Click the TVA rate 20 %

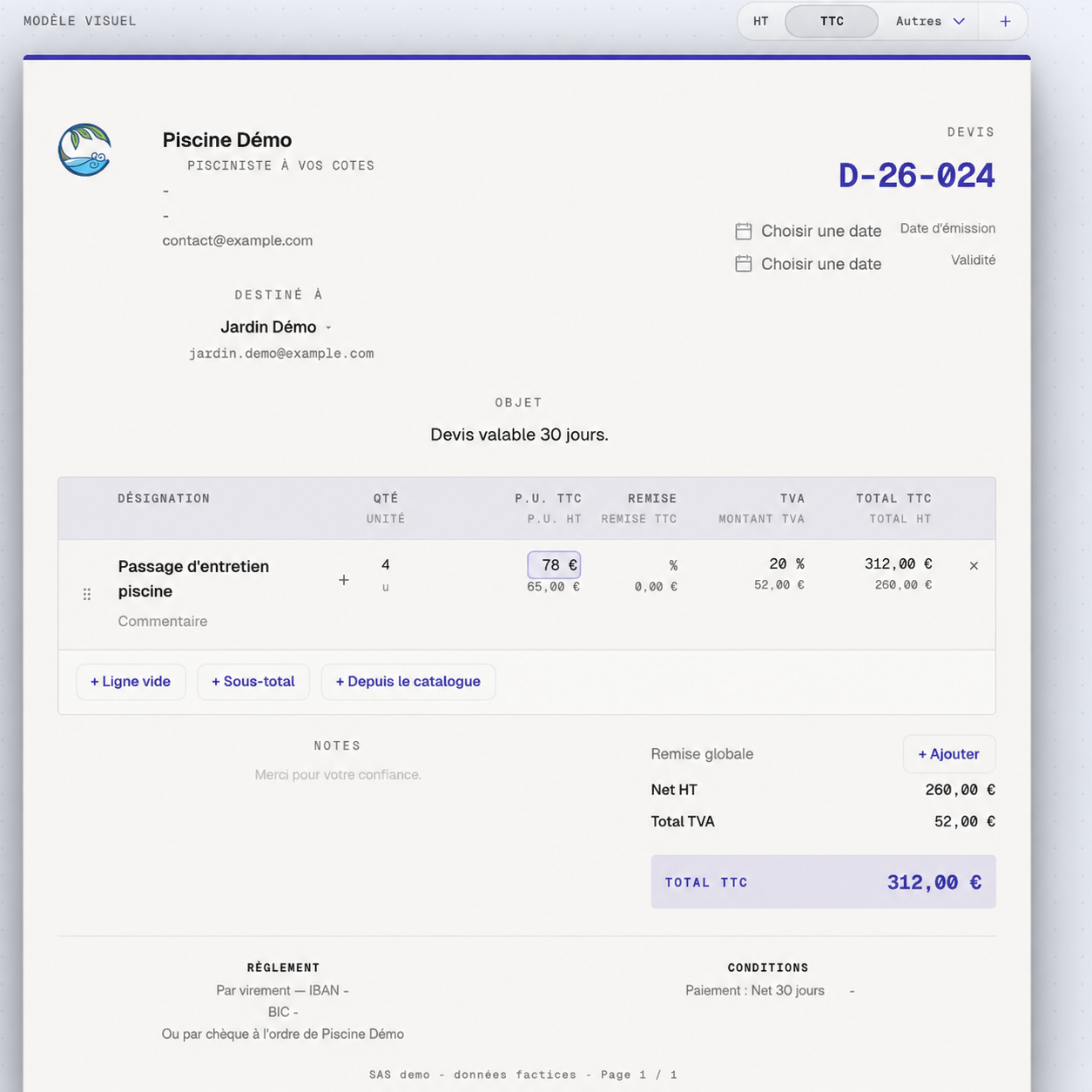(786, 564)
